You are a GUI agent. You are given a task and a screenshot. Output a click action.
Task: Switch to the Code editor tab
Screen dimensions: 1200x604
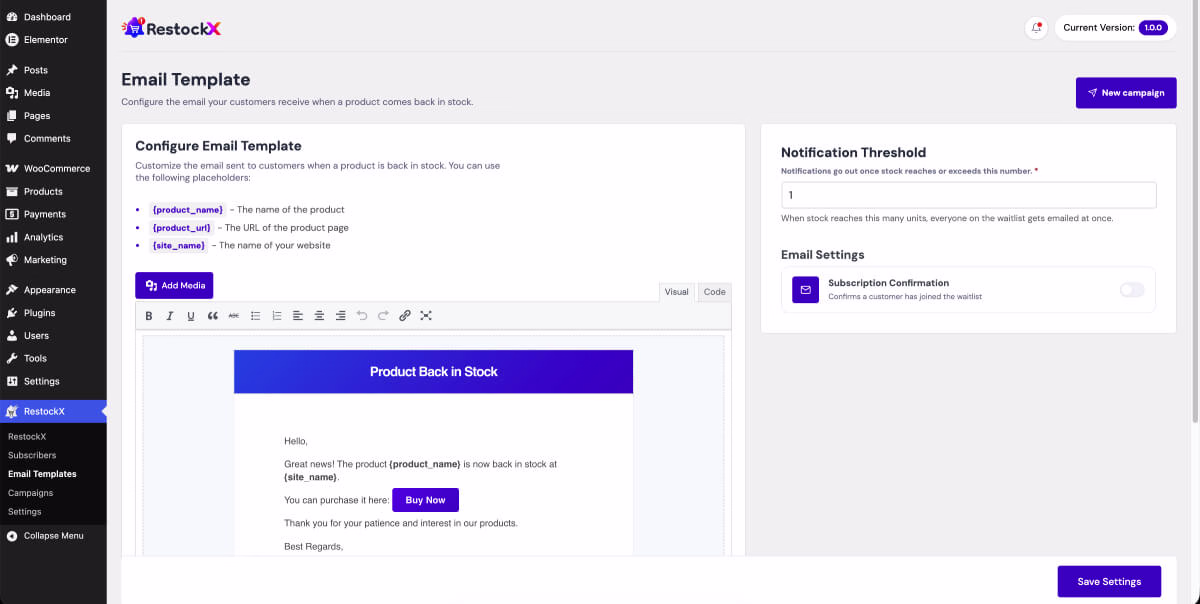click(x=715, y=292)
